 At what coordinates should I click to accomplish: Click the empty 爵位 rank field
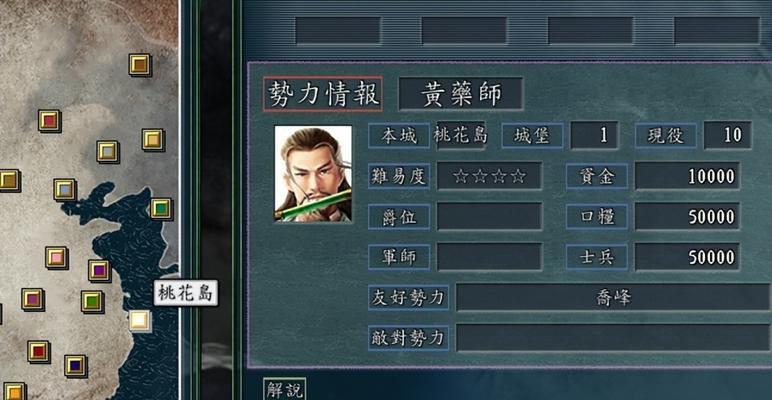[x=489, y=216]
